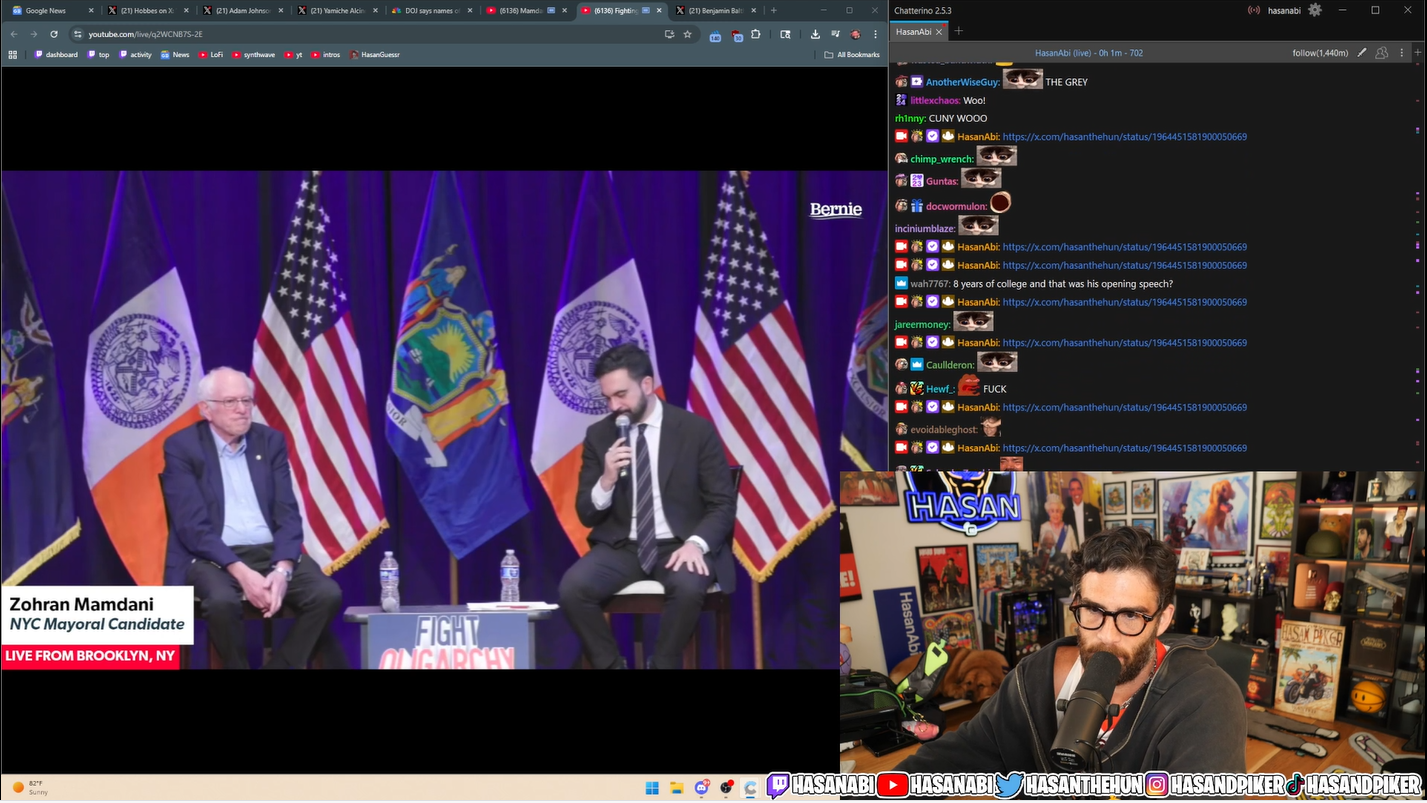Image resolution: width=1427 pixels, height=803 pixels.
Task: Click the install app icon in address bar
Action: tap(669, 34)
